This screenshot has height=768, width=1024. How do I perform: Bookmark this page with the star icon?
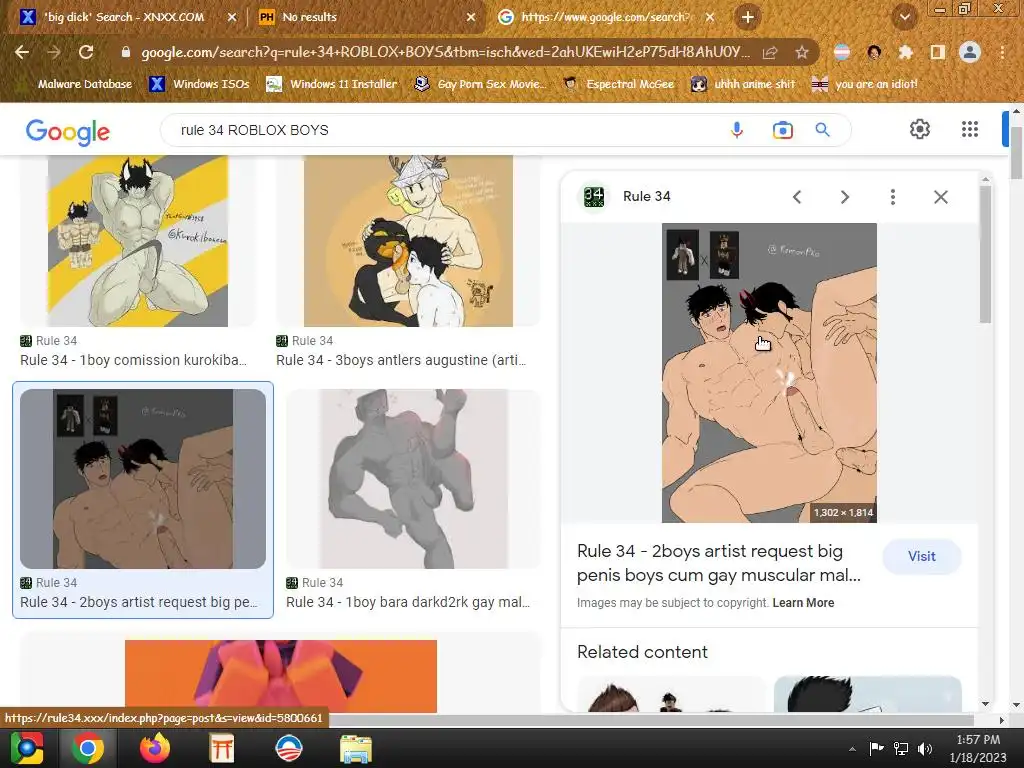coord(802,52)
